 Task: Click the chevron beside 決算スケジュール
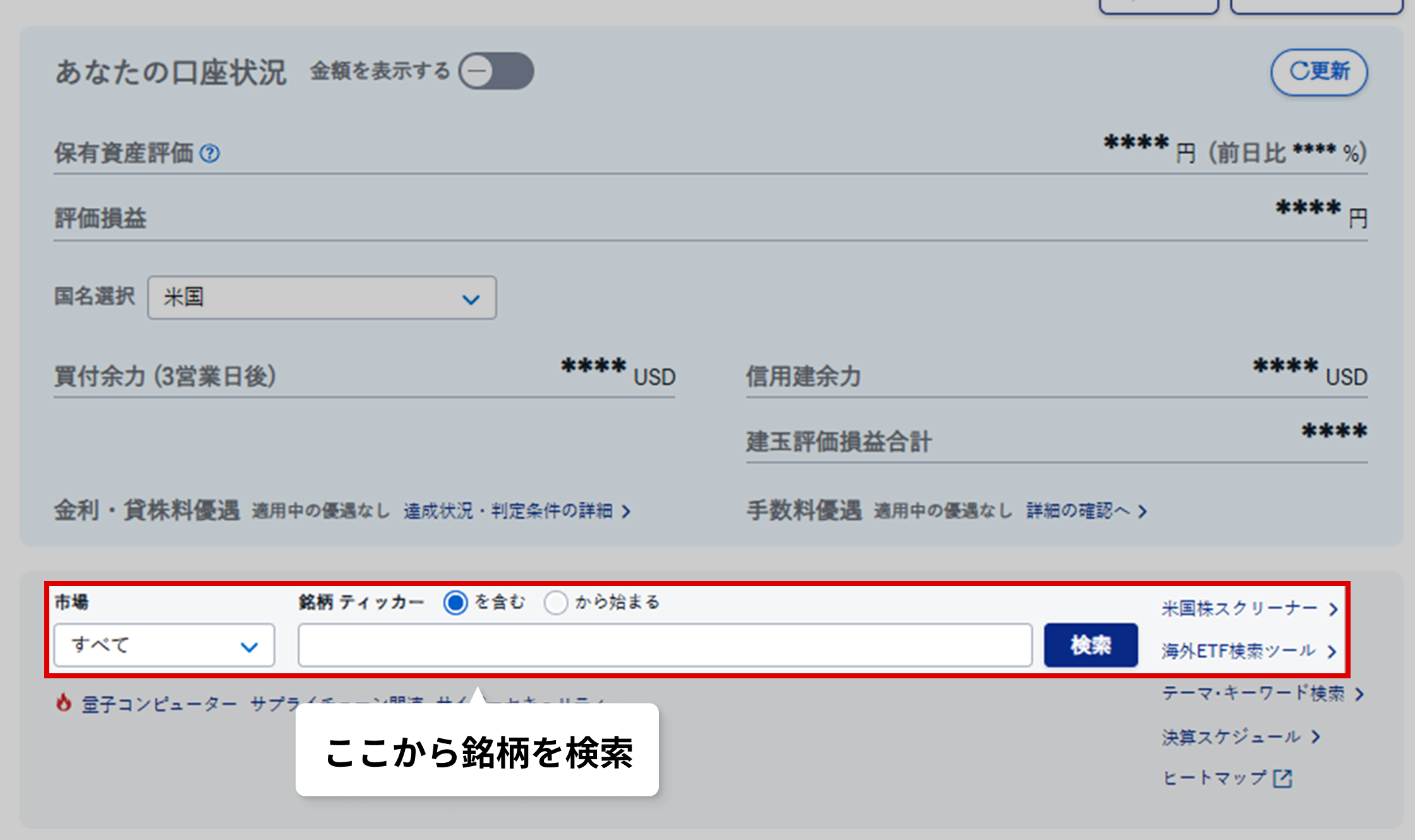coord(1316,736)
